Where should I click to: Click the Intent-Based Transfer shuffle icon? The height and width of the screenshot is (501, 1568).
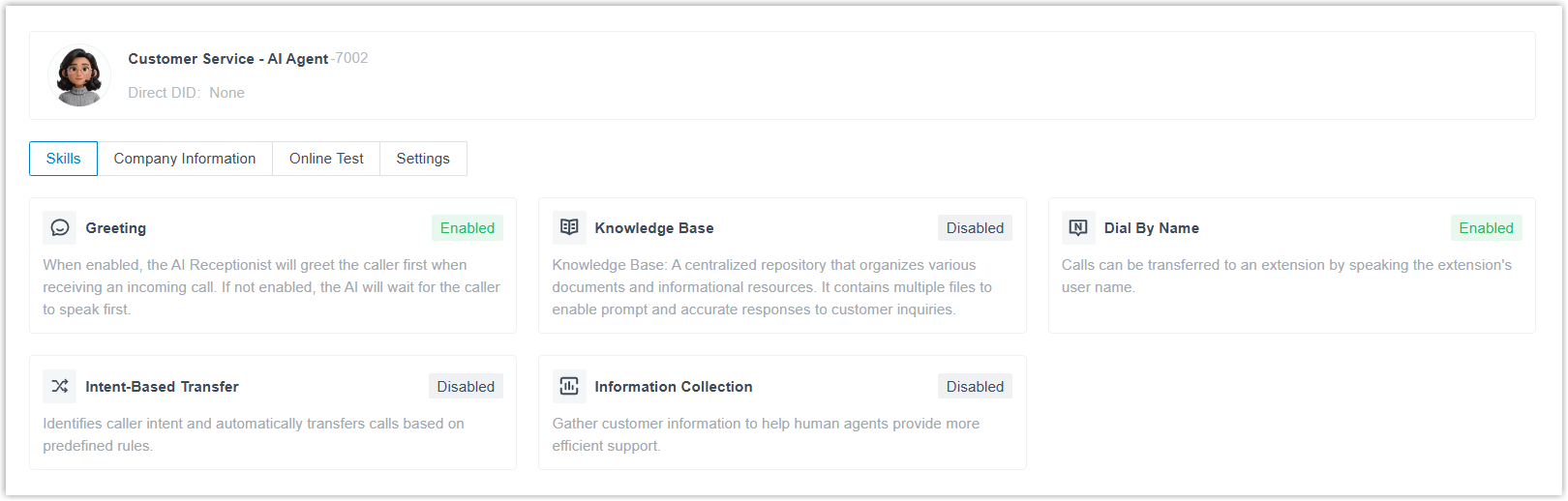60,387
